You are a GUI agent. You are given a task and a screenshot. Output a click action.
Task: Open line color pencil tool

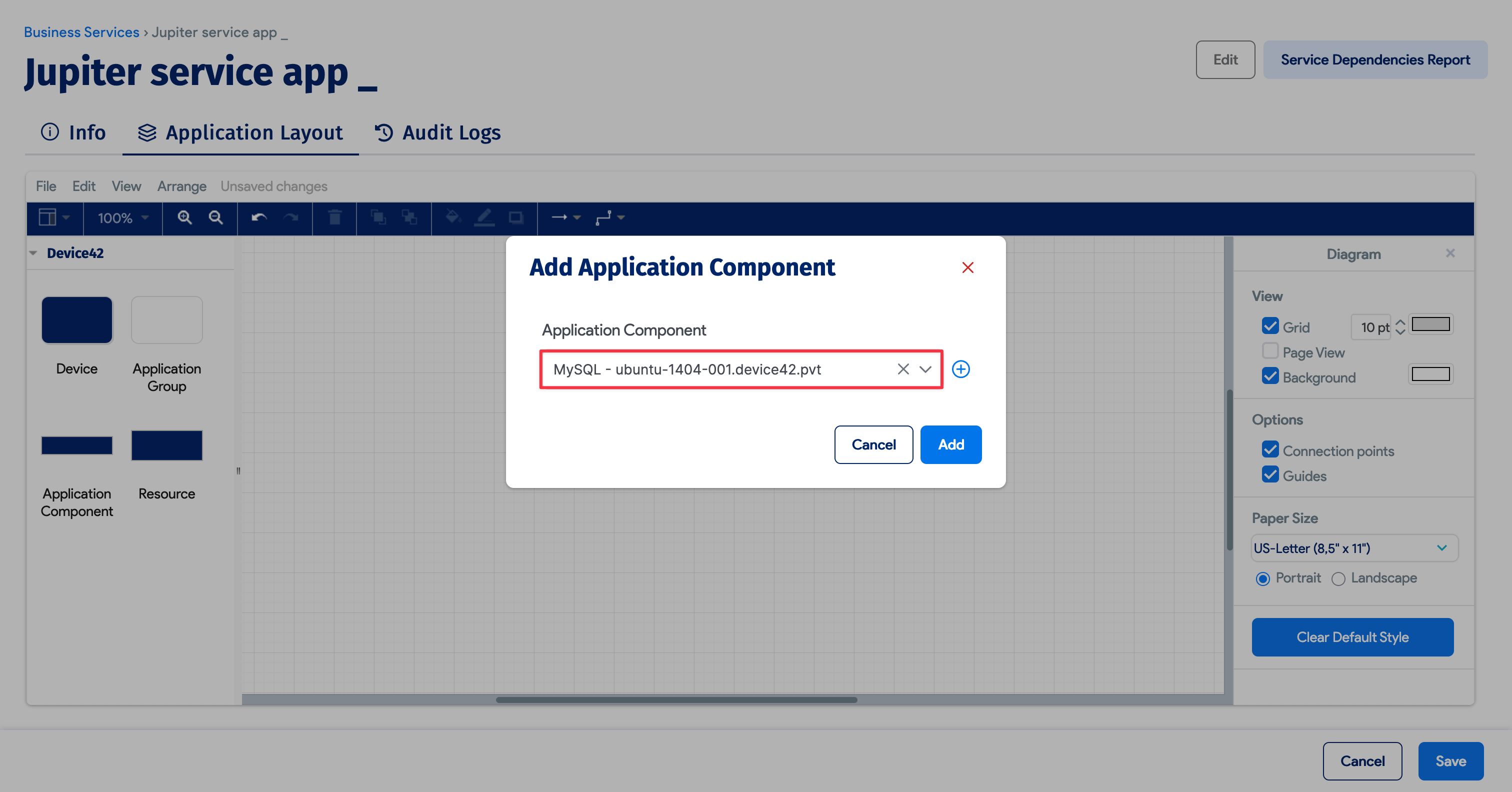coord(484,218)
